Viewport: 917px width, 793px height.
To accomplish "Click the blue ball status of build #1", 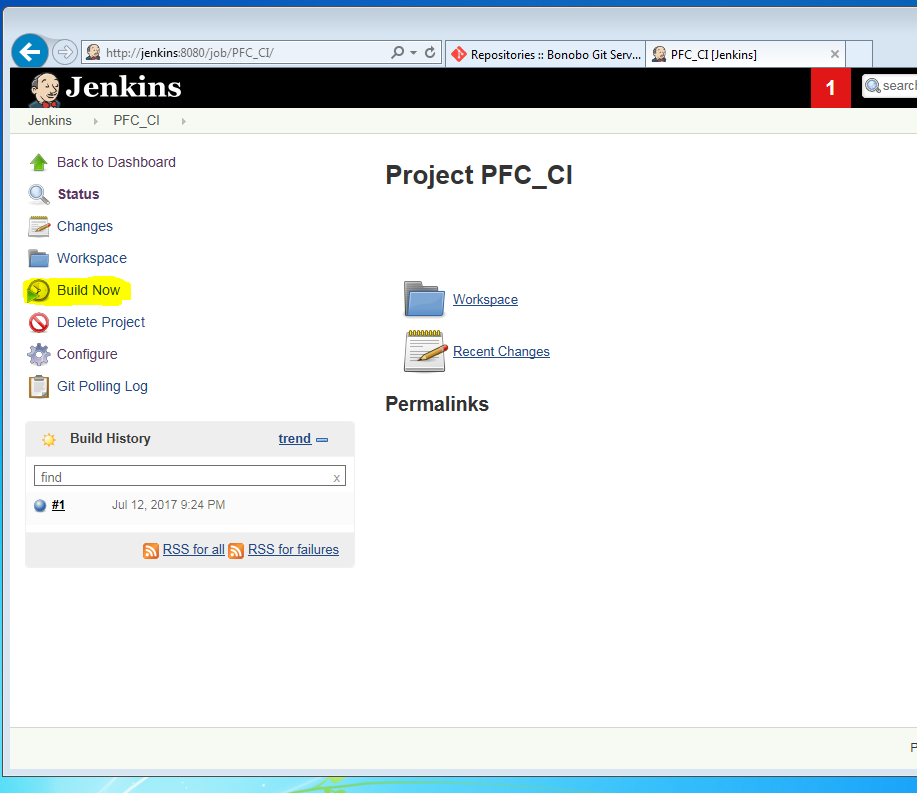I will click(40, 506).
